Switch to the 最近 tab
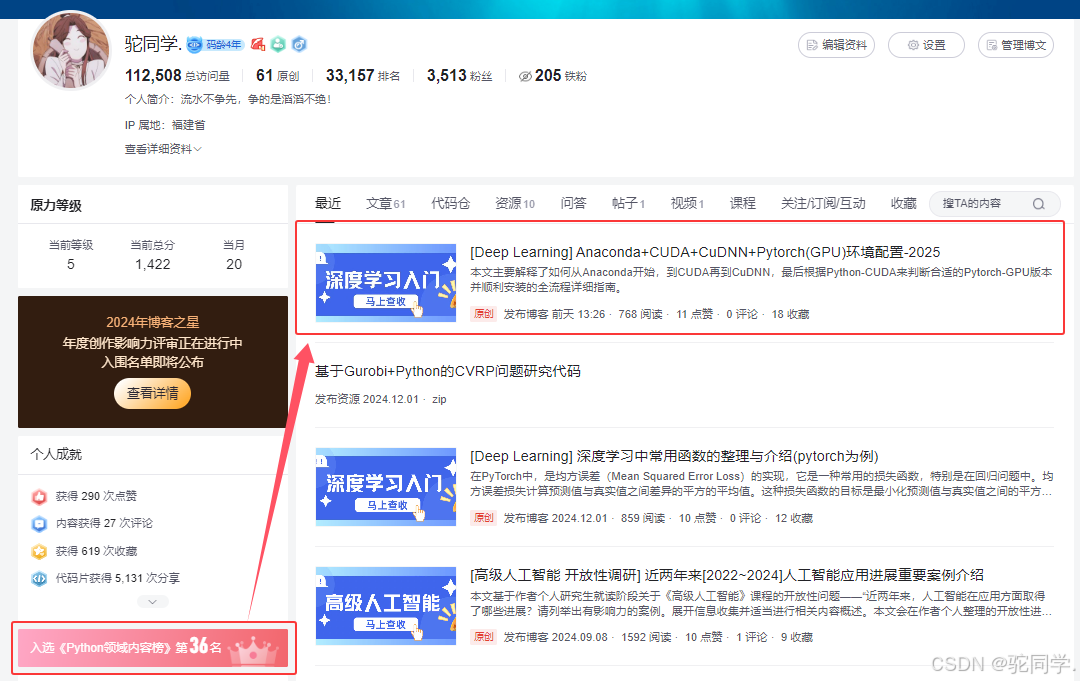 (x=328, y=203)
